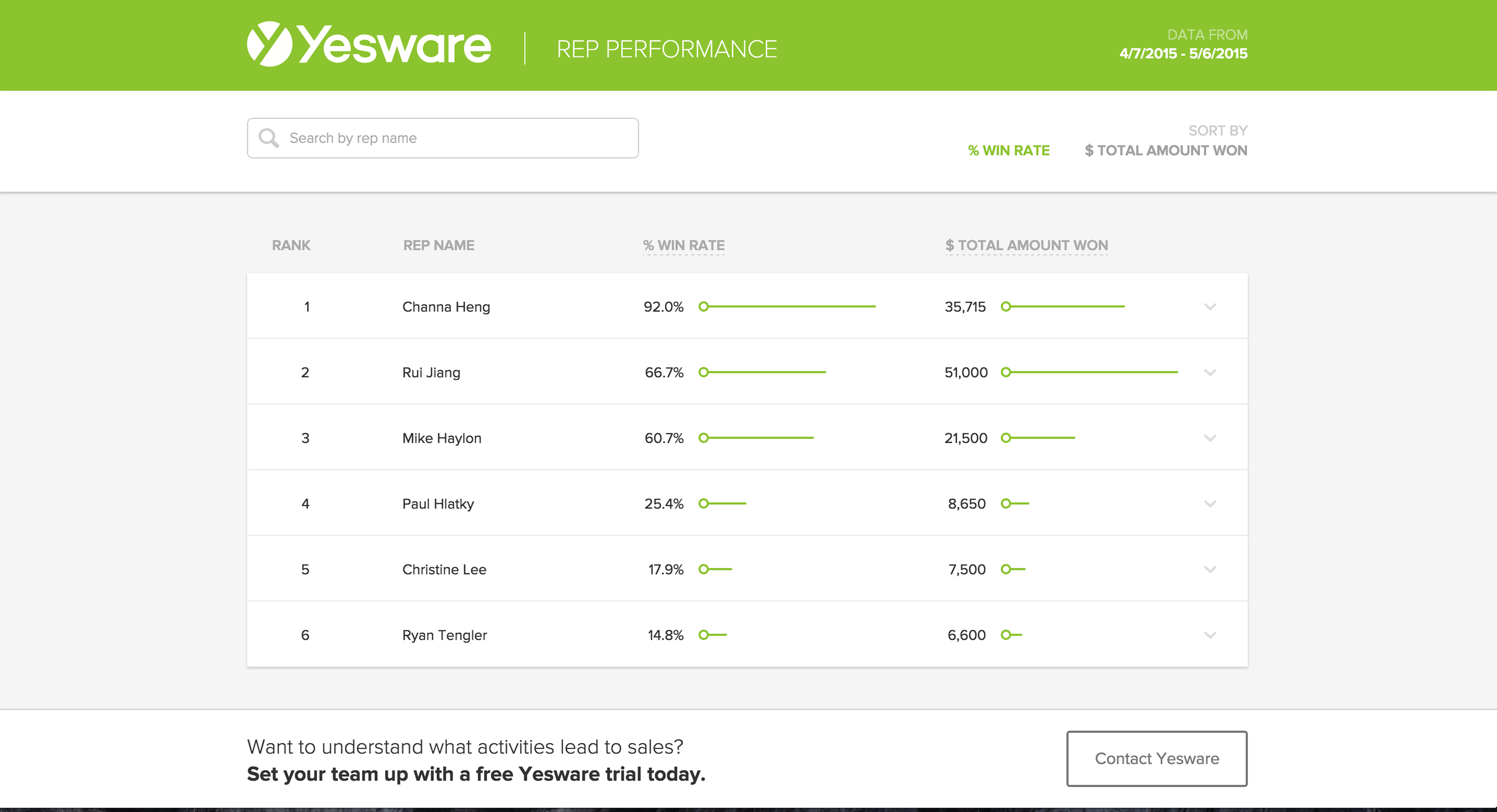Click the Yesware logo
Viewport: 1497px width, 812px height.
[x=369, y=45]
